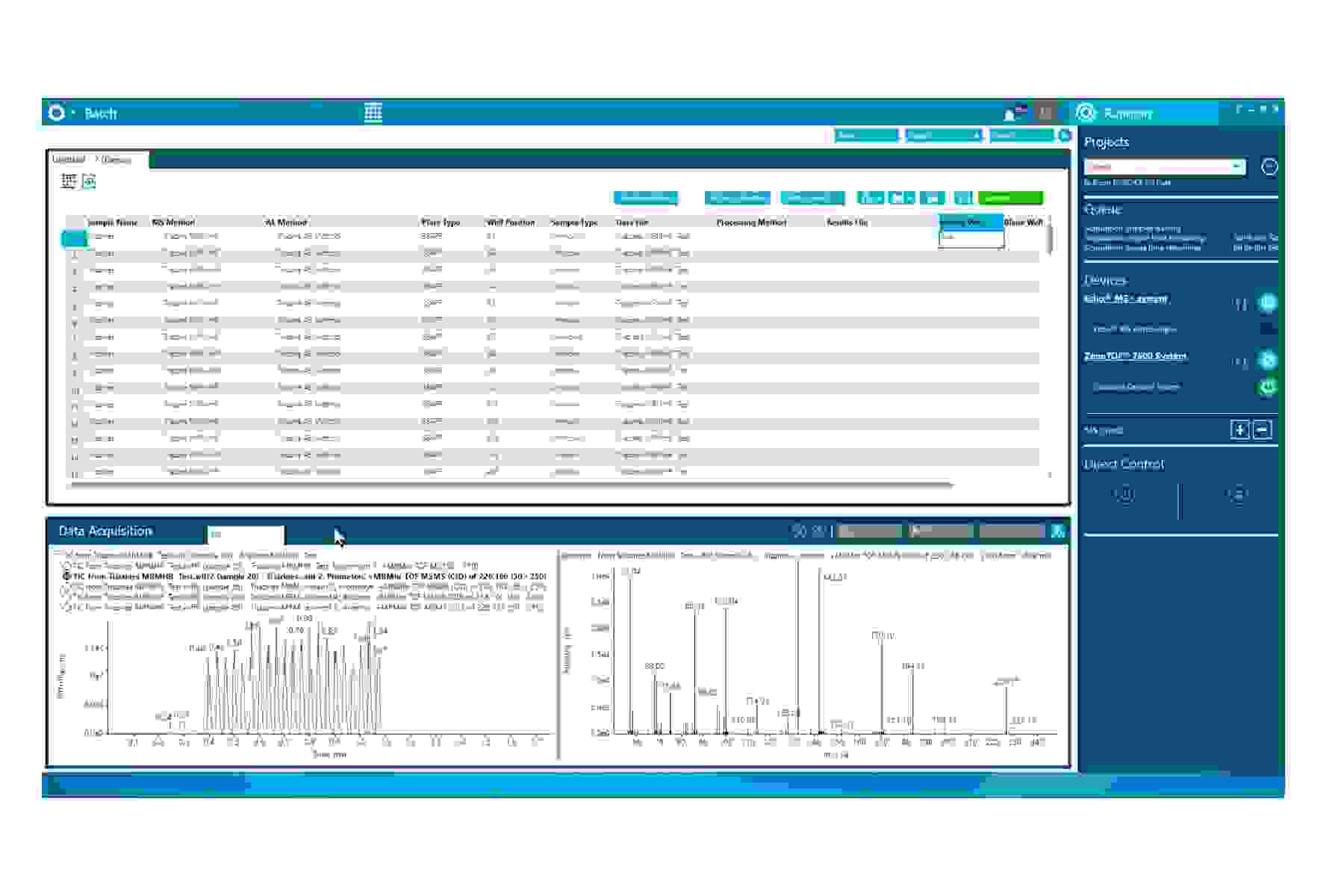Image resolution: width=1344 pixels, height=896 pixels.
Task: Click the plus icon in status panel
Action: [1239, 430]
